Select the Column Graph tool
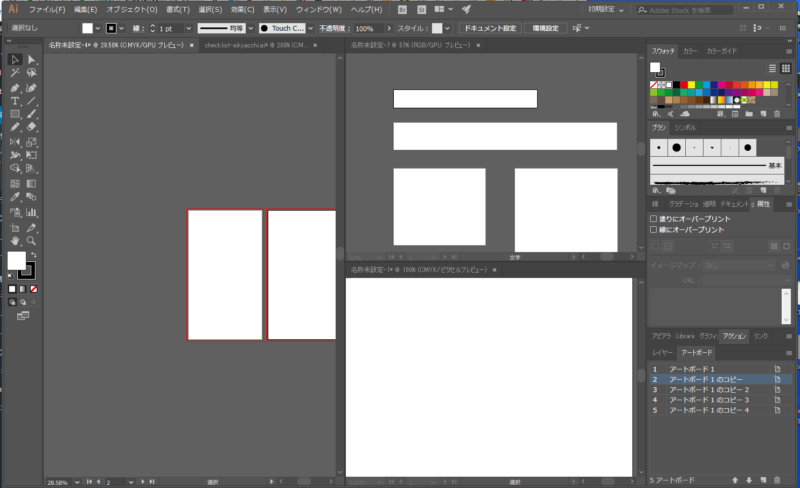Viewport: 800px width, 488px height. [x=31, y=212]
